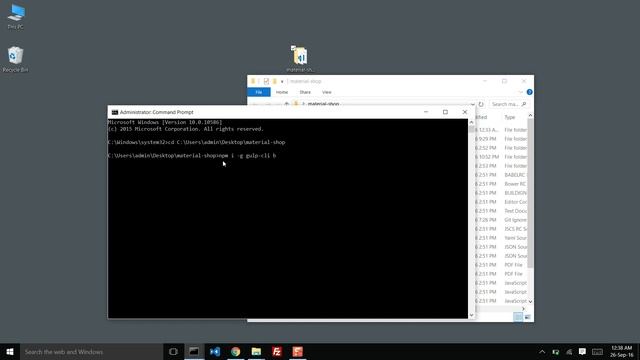This screenshot has height=360, width=640.
Task: Select the Bower RC file row
Action: coord(501,184)
